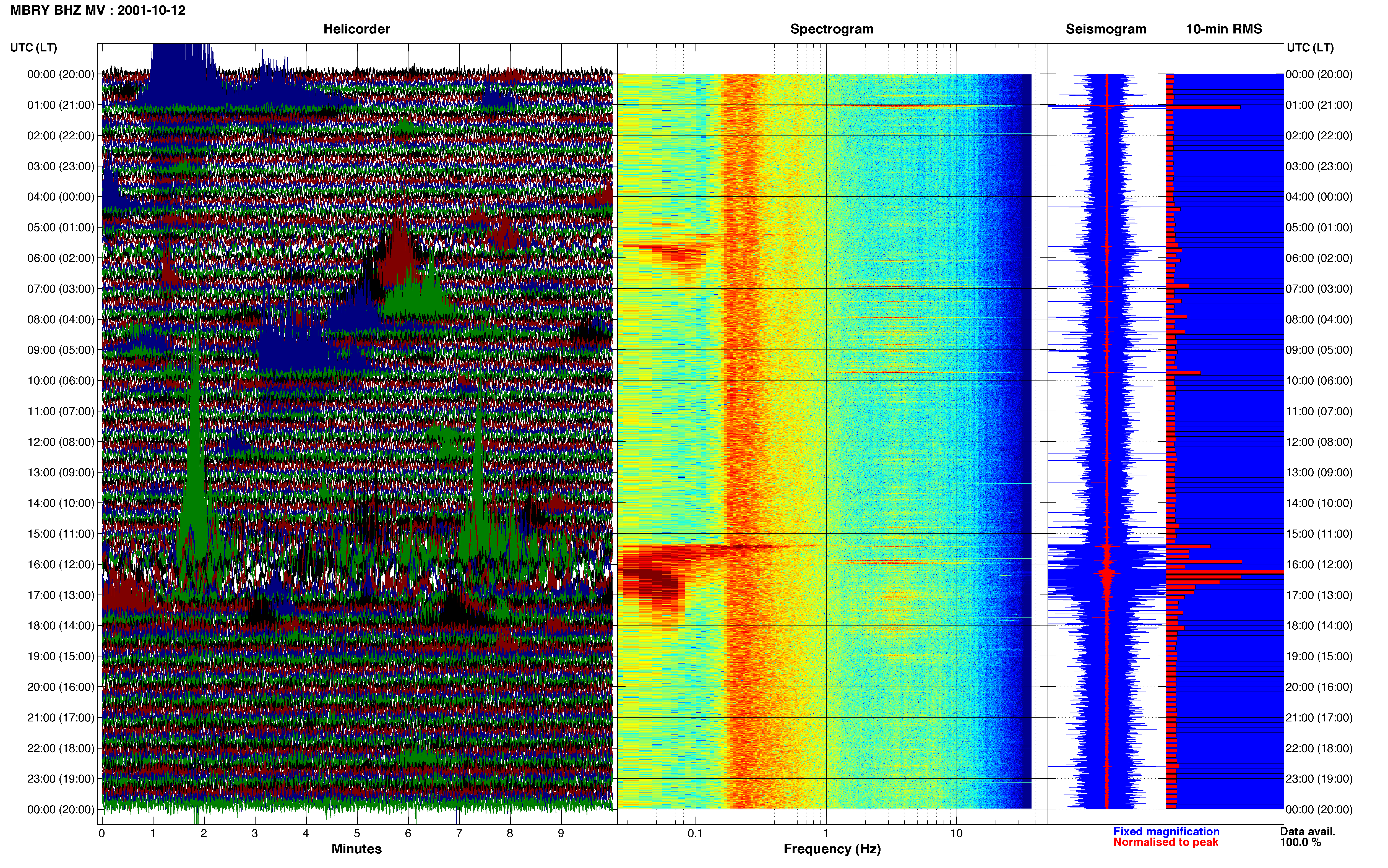Click the Data avail. label
This screenshot has height=868, width=1388.
[1308, 831]
